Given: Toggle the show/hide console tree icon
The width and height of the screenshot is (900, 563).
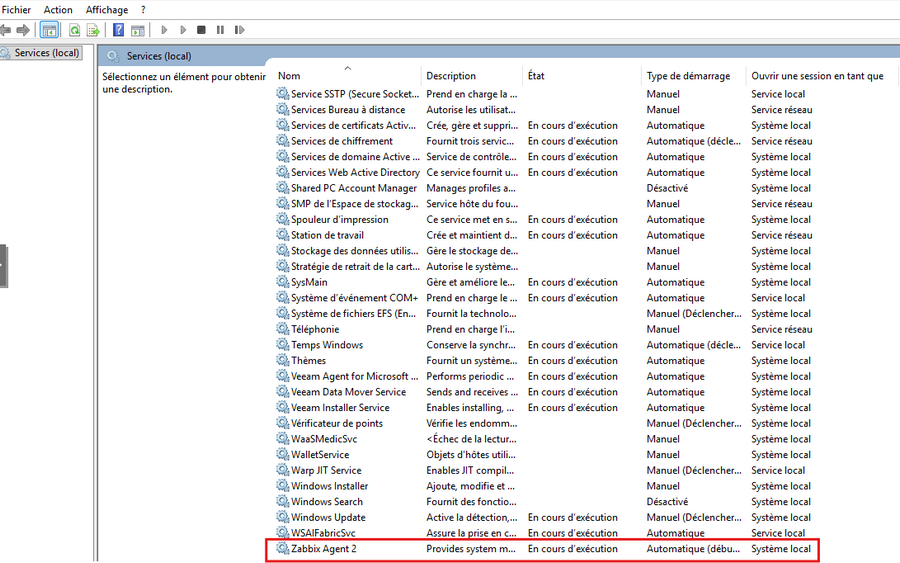Looking at the screenshot, I should (49, 30).
